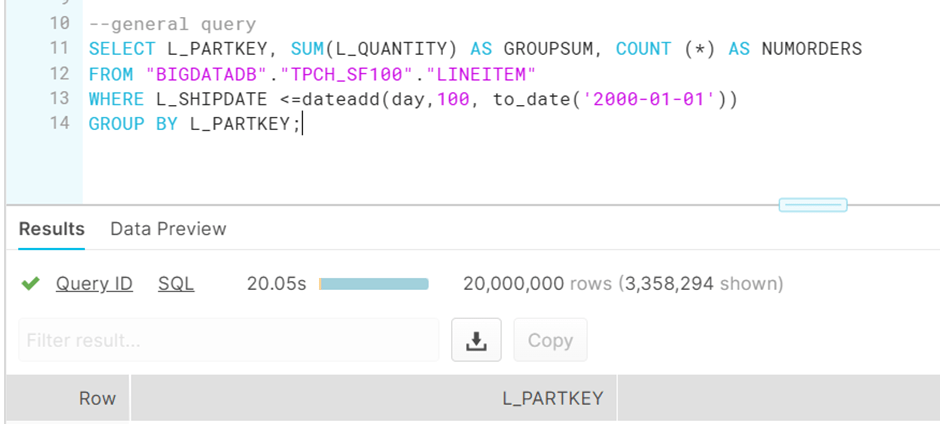Click the L_PARTKEY column header

552,398
